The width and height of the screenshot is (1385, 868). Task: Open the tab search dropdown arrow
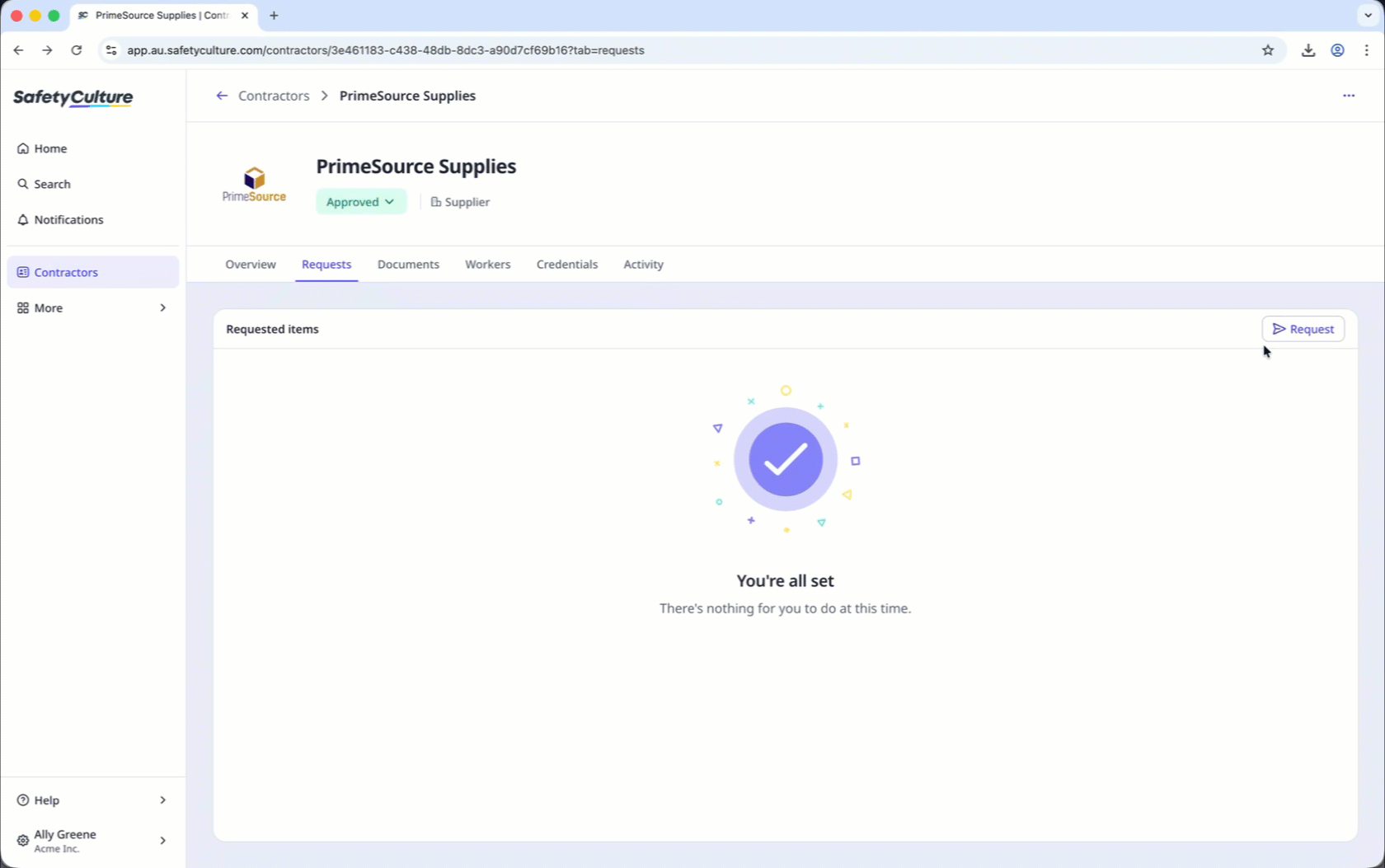point(1369,16)
